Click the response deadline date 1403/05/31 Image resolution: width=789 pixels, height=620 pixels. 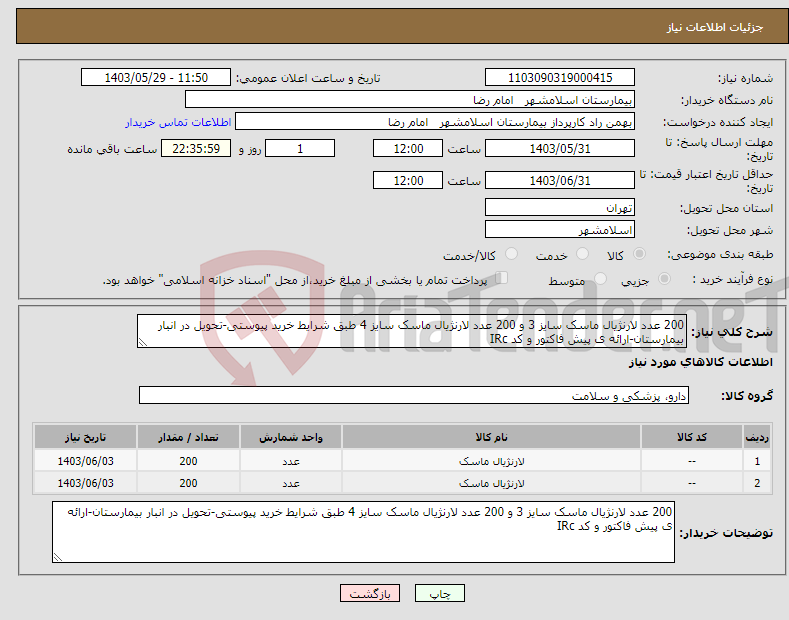pos(560,148)
